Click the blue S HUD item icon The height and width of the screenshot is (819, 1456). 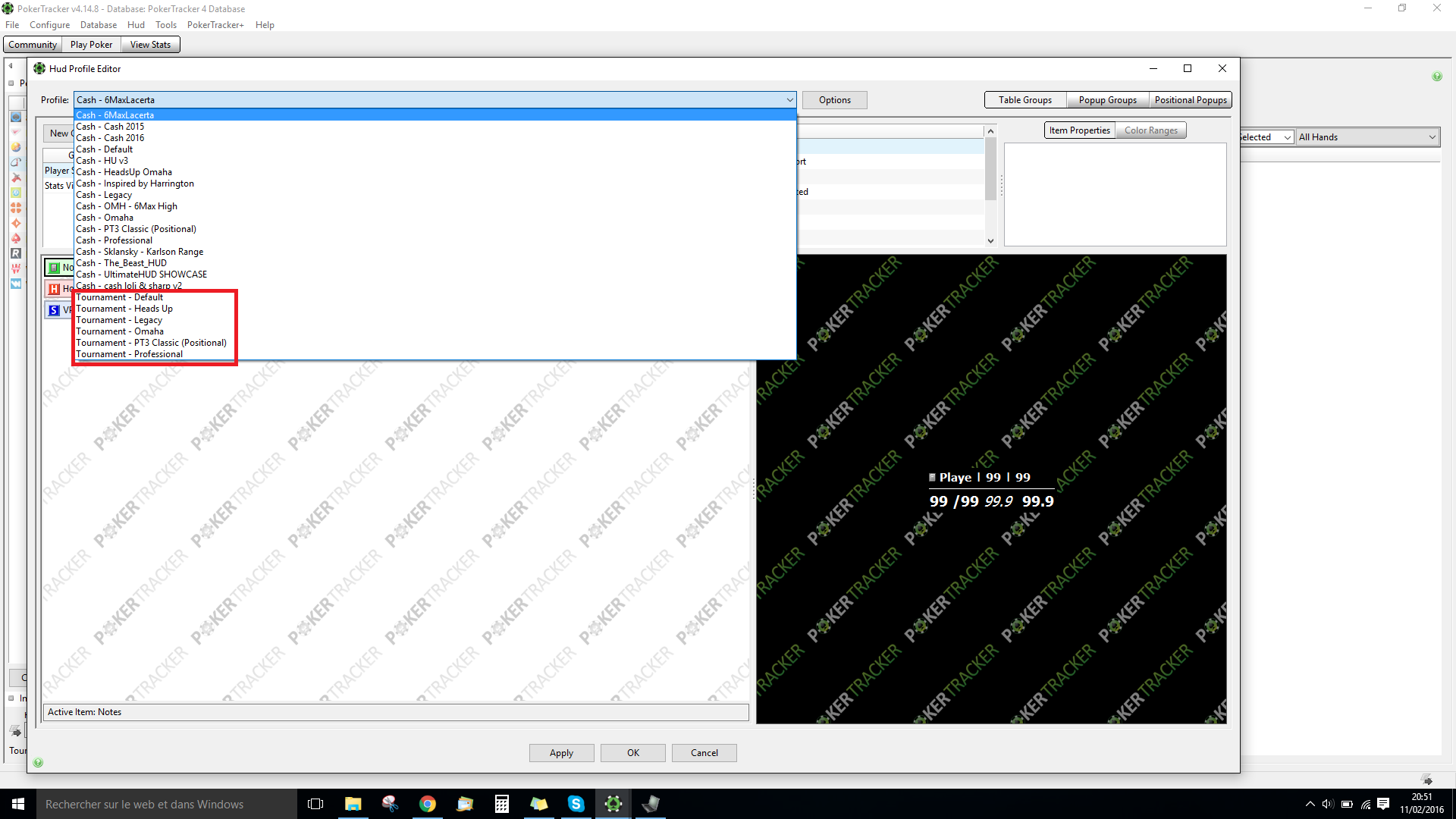coord(54,310)
